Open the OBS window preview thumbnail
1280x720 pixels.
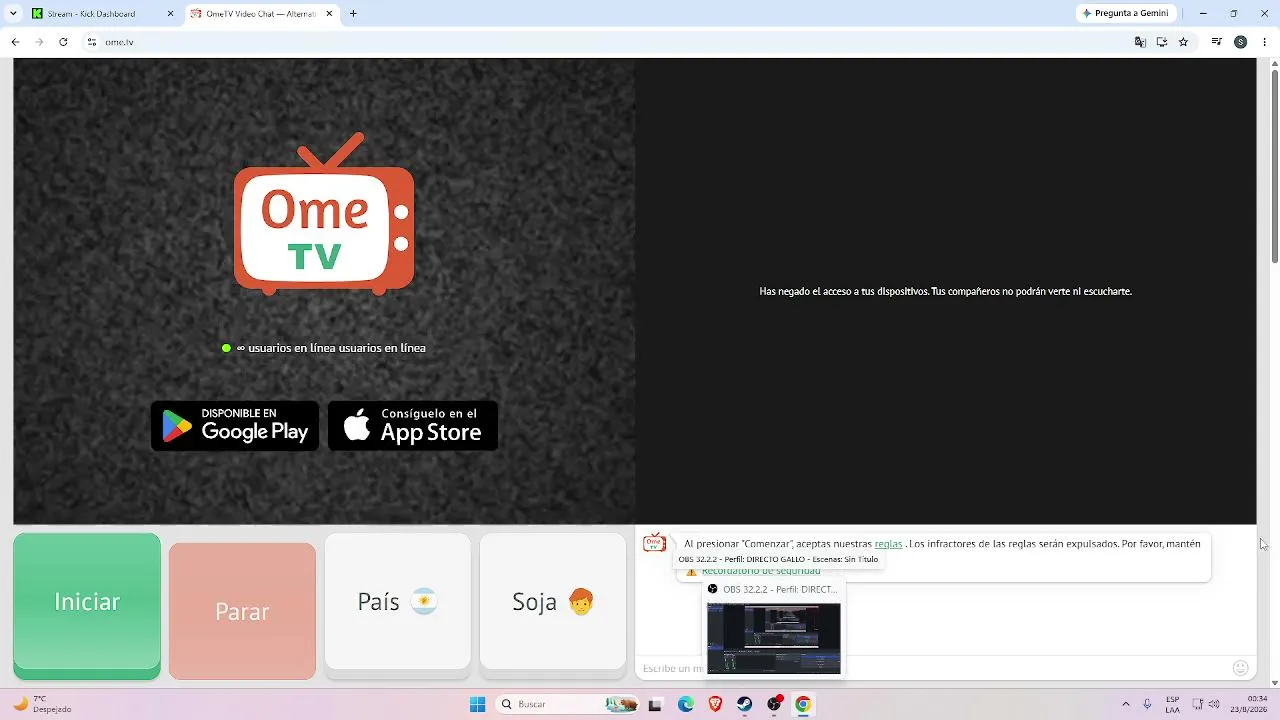(x=774, y=638)
